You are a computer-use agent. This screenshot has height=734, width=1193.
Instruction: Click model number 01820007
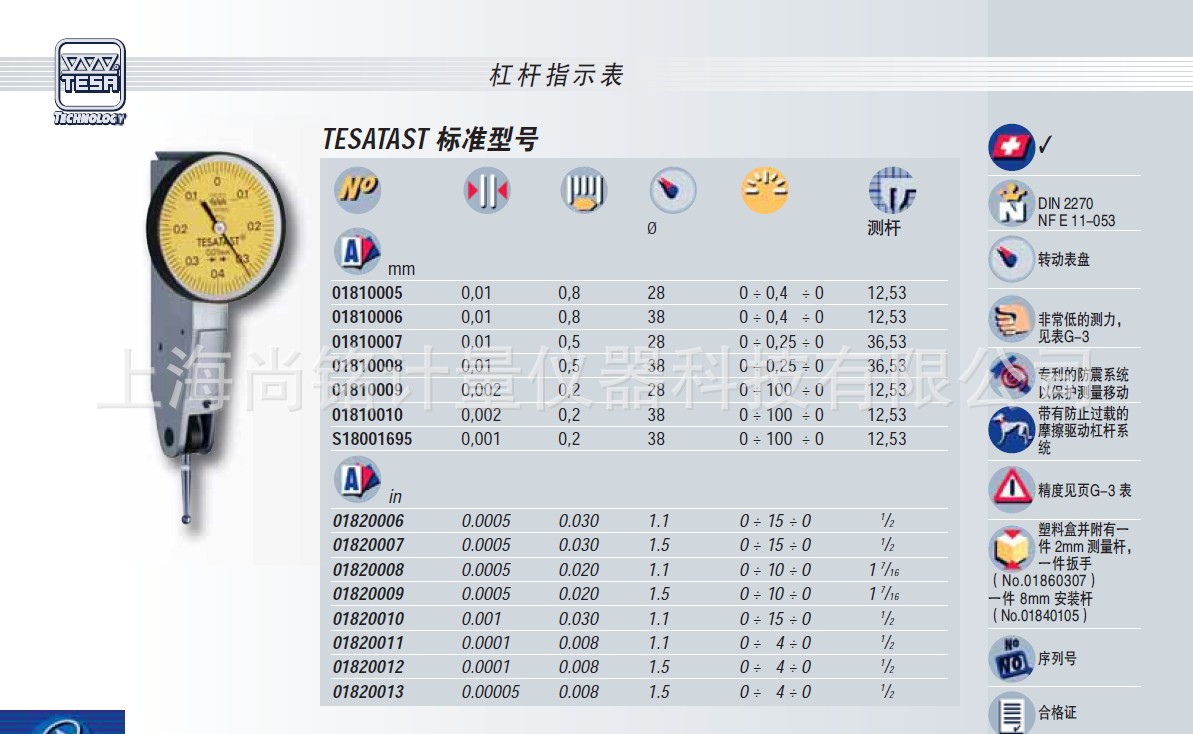[x=368, y=545]
